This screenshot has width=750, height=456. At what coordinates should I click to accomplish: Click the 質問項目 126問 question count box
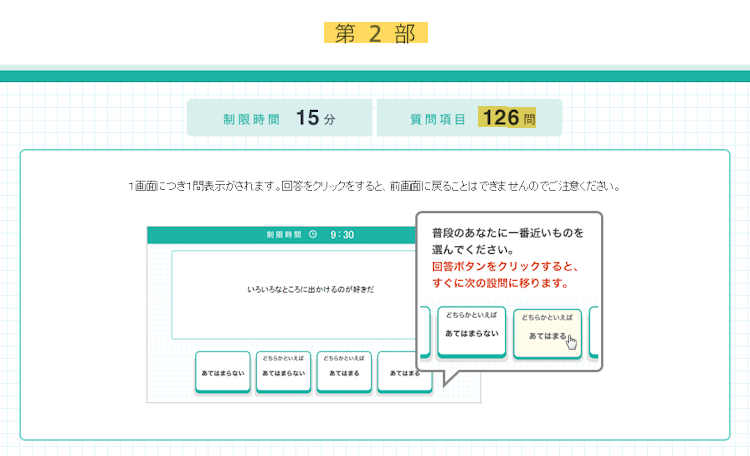469,118
